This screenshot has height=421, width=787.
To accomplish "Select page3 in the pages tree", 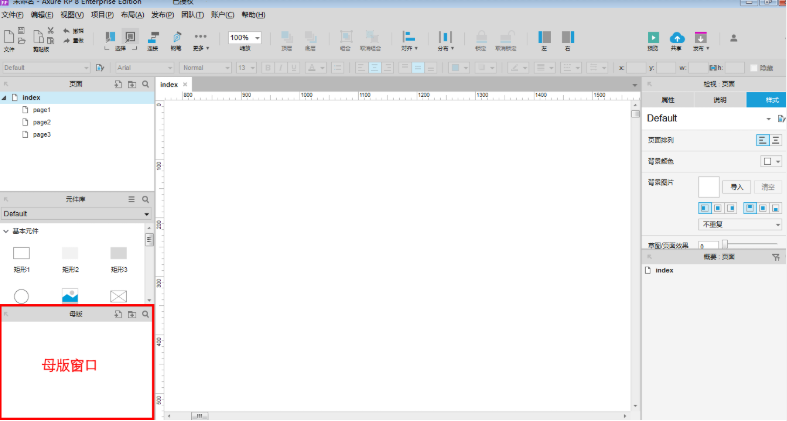I will click(x=42, y=134).
